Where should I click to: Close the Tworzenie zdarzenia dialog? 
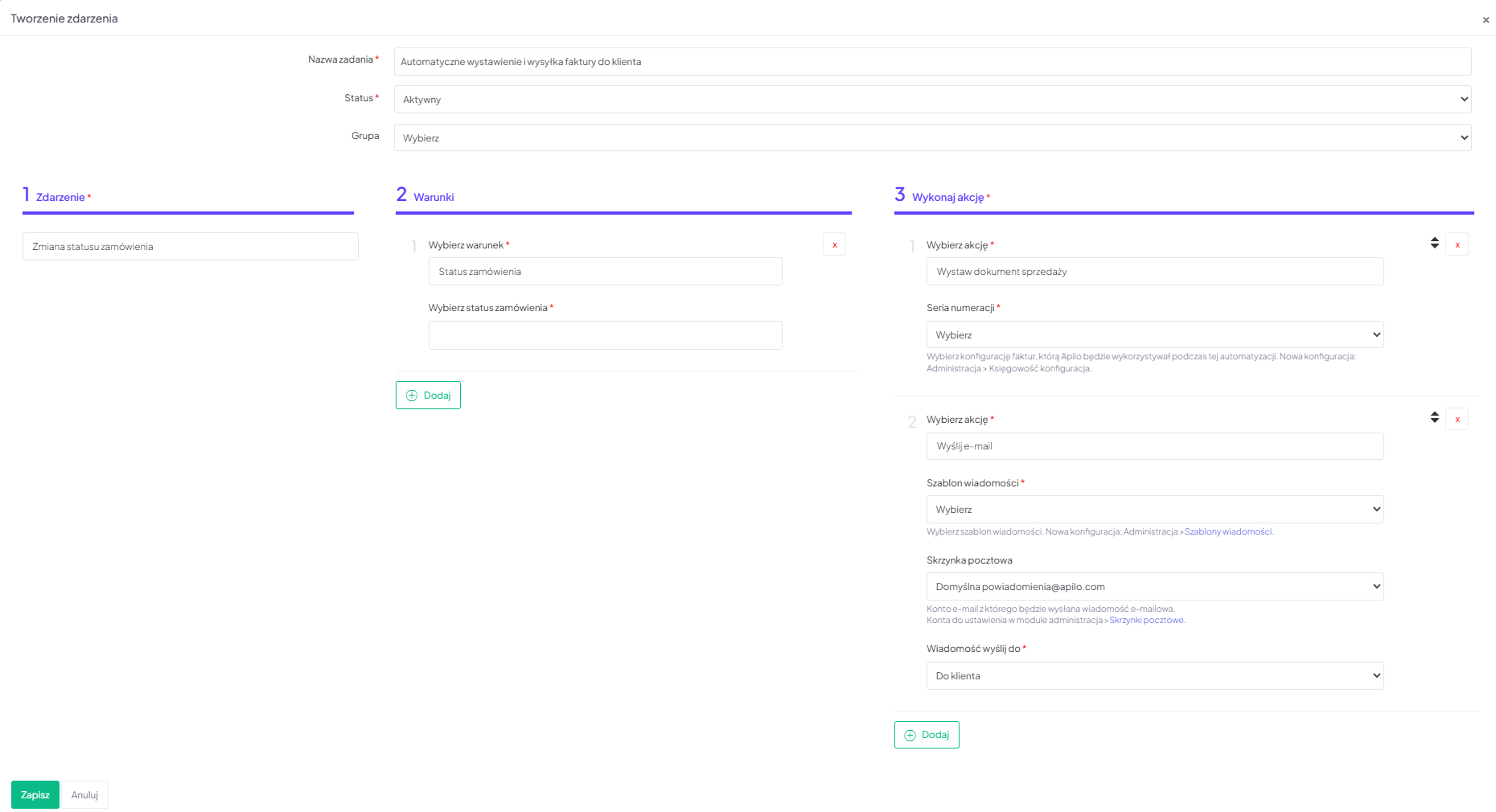(1486, 20)
